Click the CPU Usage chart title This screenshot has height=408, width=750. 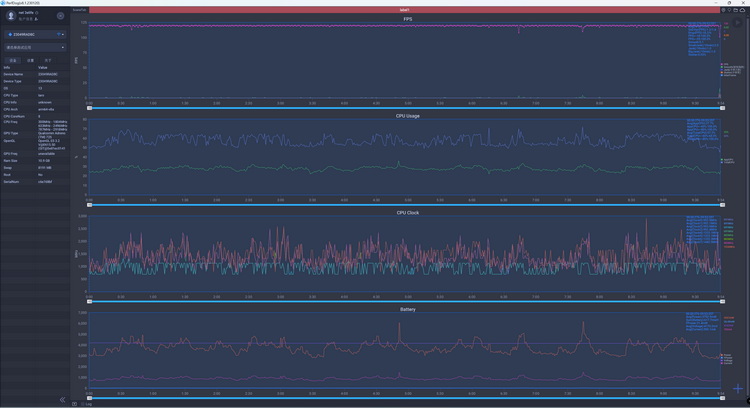coord(408,116)
